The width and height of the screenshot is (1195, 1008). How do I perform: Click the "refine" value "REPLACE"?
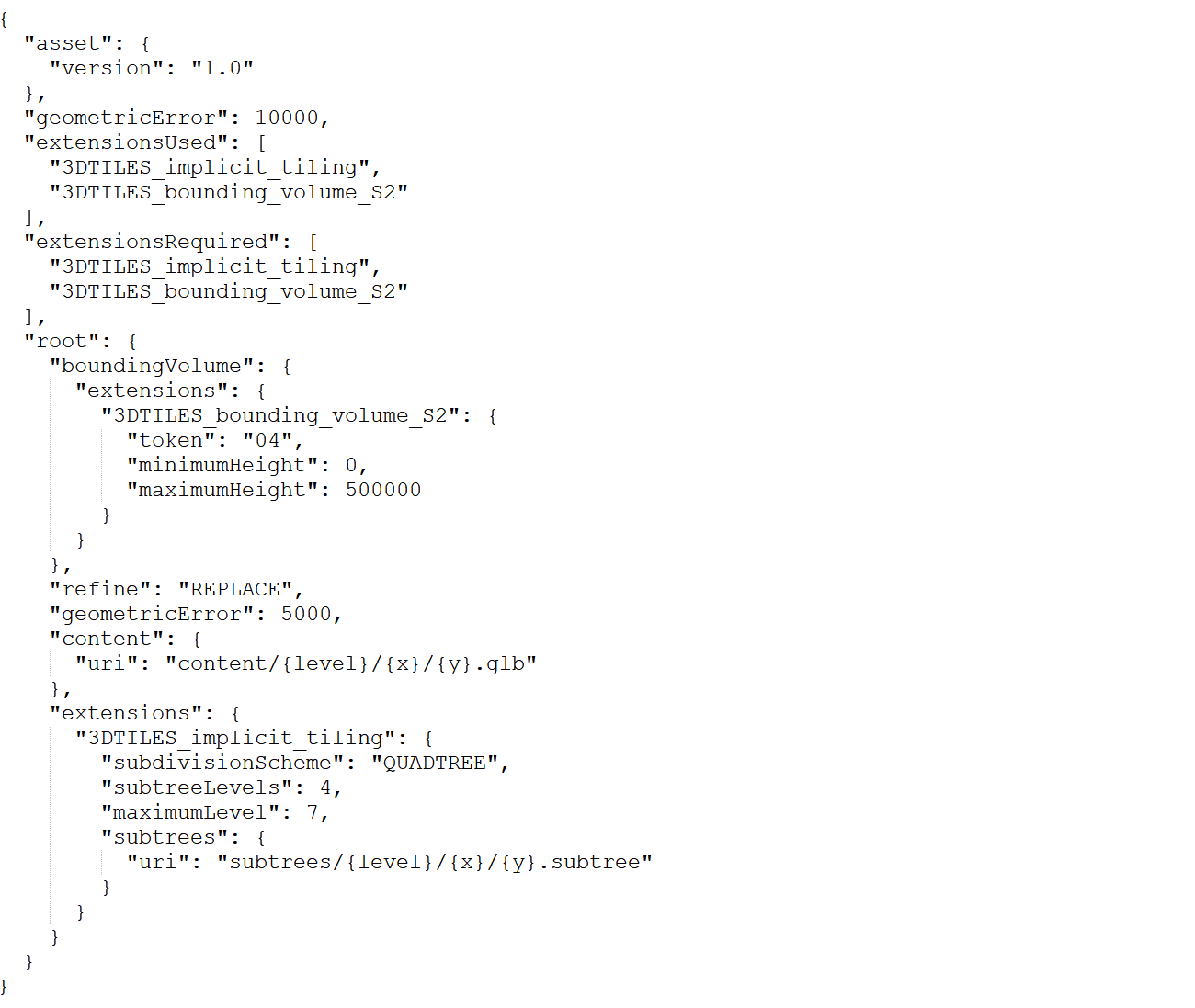click(235, 589)
